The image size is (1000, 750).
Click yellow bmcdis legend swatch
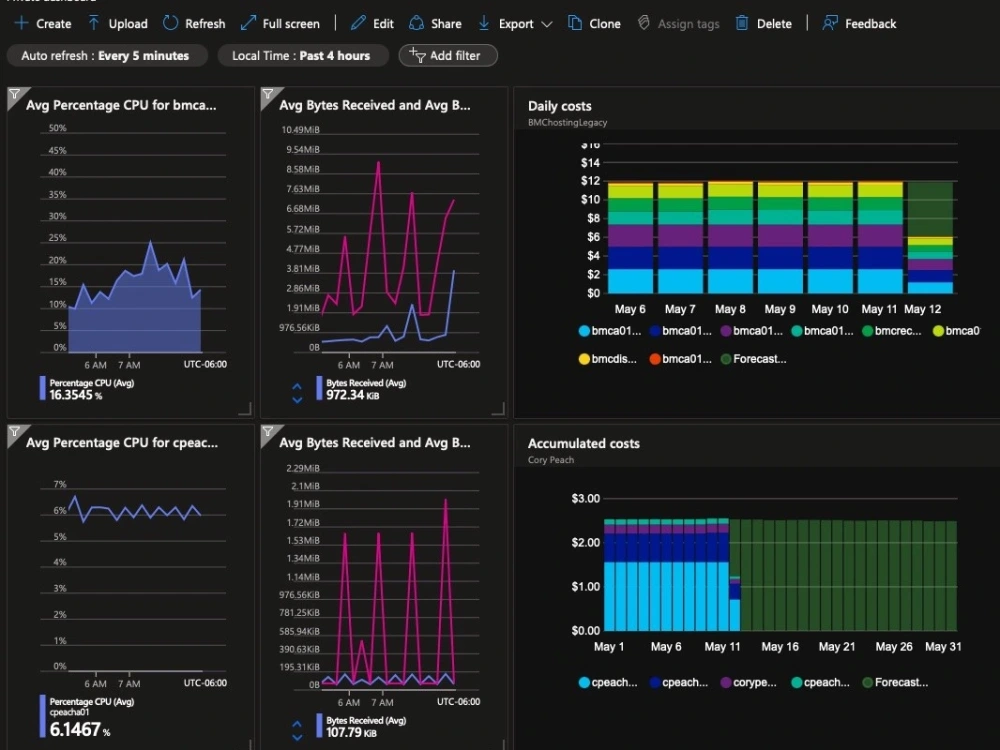(x=584, y=359)
